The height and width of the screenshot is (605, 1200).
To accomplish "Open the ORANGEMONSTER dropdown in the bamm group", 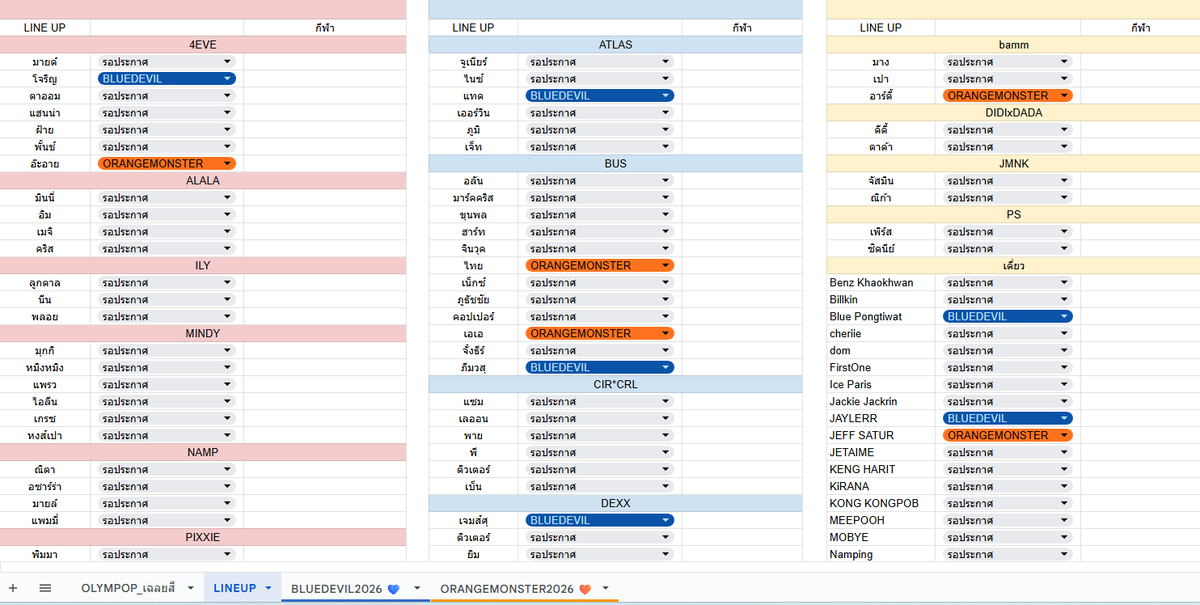I will point(1007,95).
